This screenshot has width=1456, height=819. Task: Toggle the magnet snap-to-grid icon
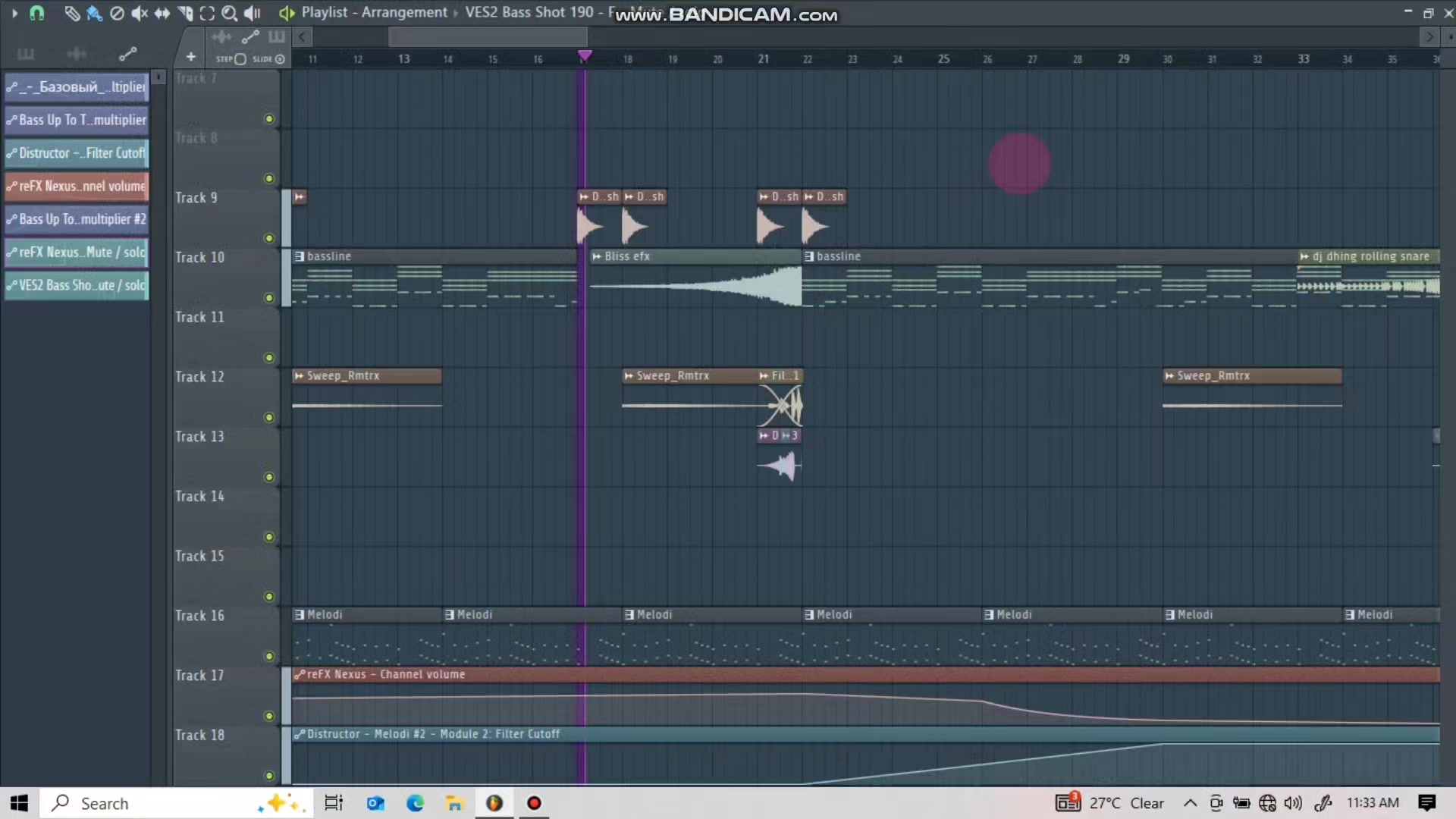click(36, 13)
